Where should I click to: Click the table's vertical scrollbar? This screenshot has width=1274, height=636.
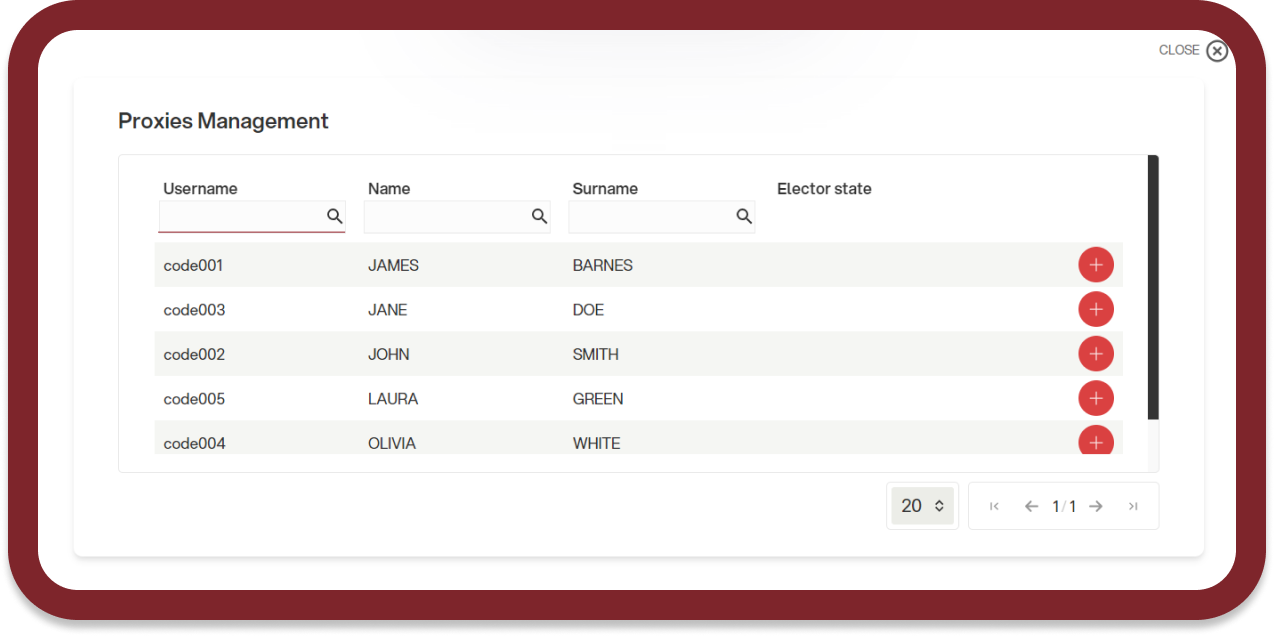1153,287
